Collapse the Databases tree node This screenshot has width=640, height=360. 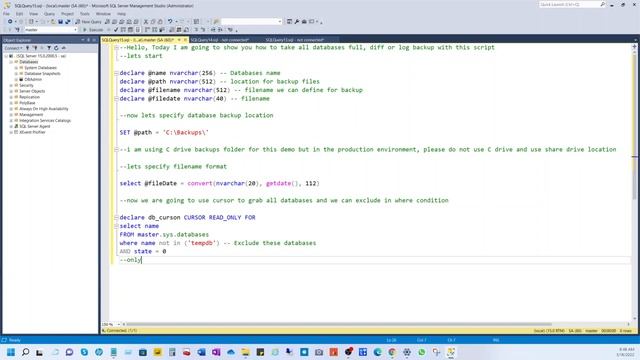tap(11, 62)
